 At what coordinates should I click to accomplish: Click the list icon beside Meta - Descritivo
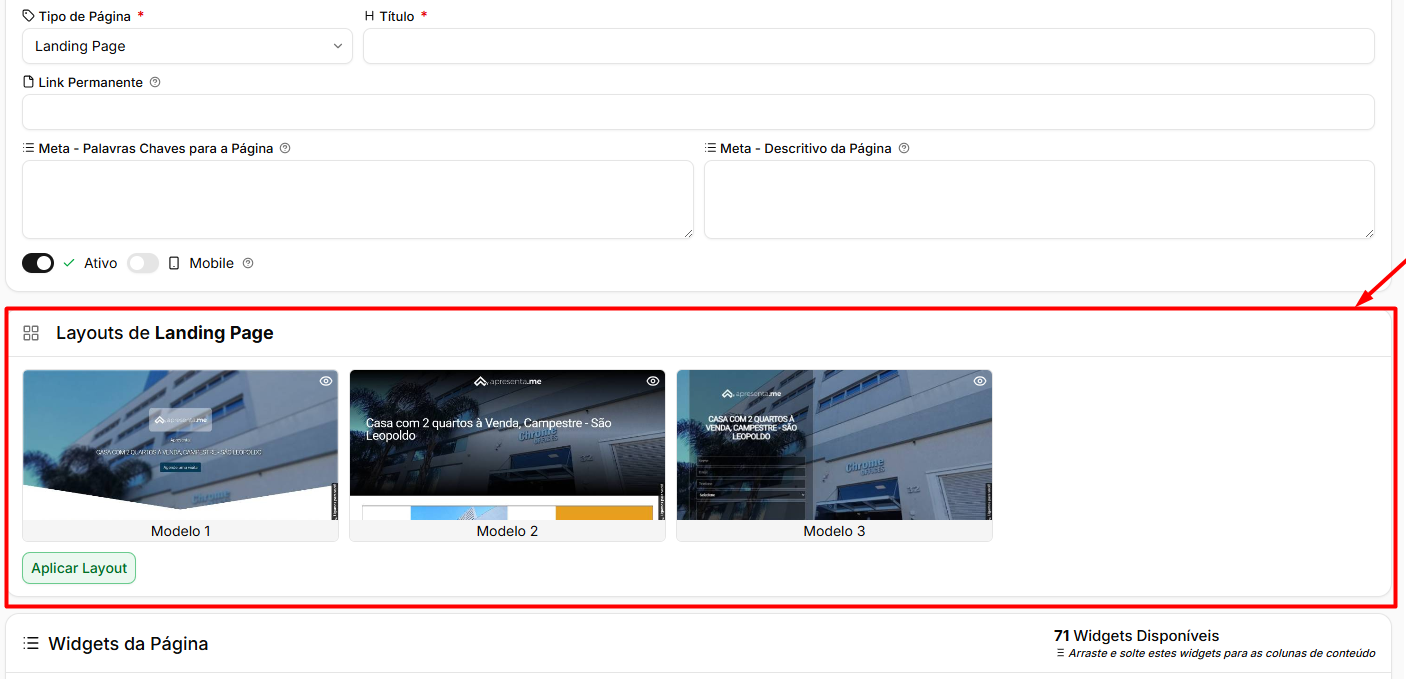(x=710, y=148)
